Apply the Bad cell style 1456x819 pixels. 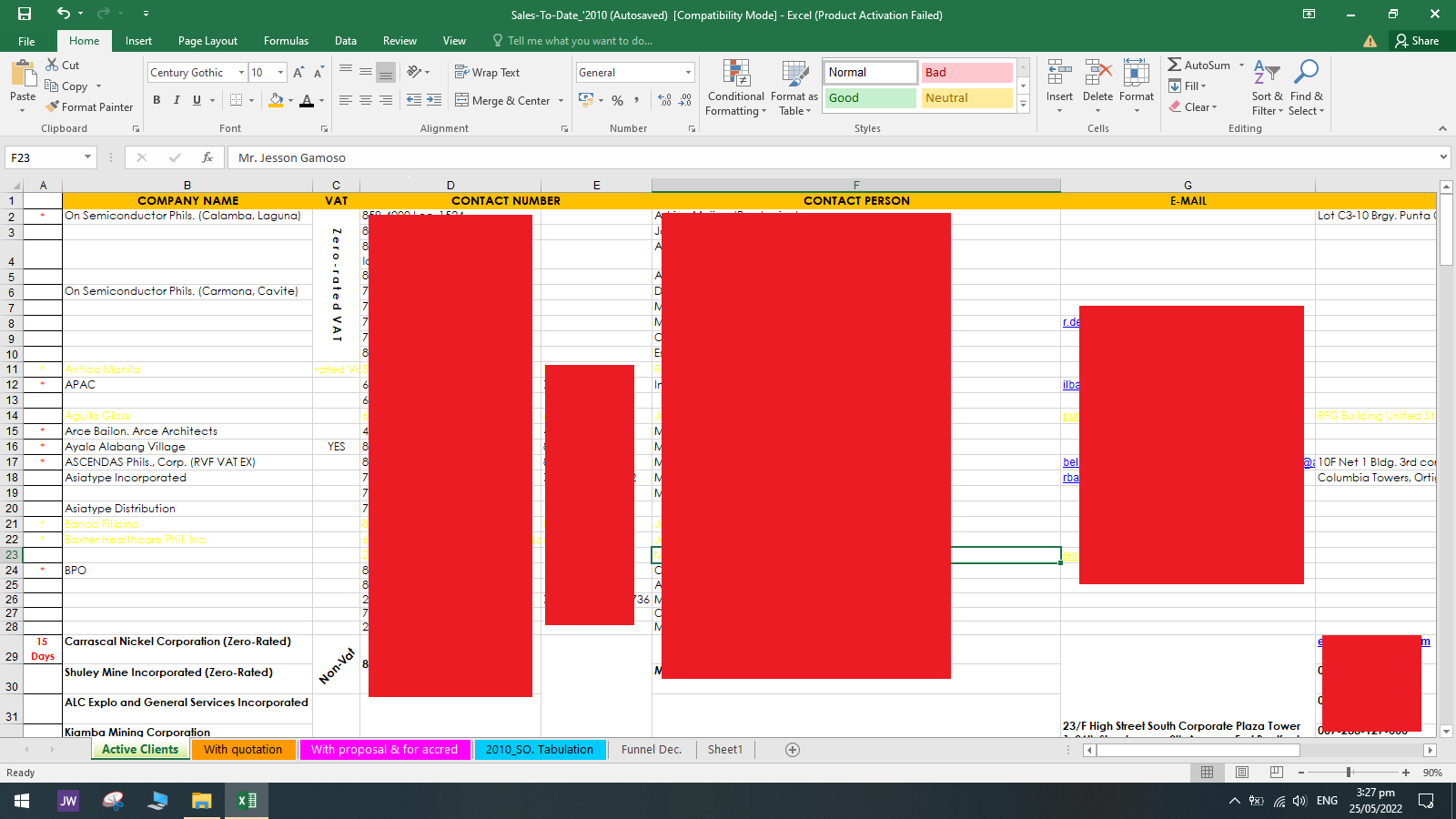point(967,73)
